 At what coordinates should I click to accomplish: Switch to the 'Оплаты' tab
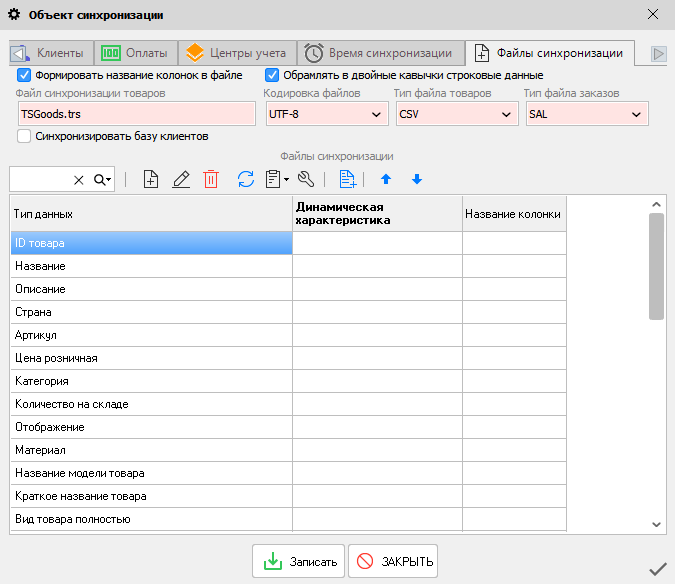136,53
